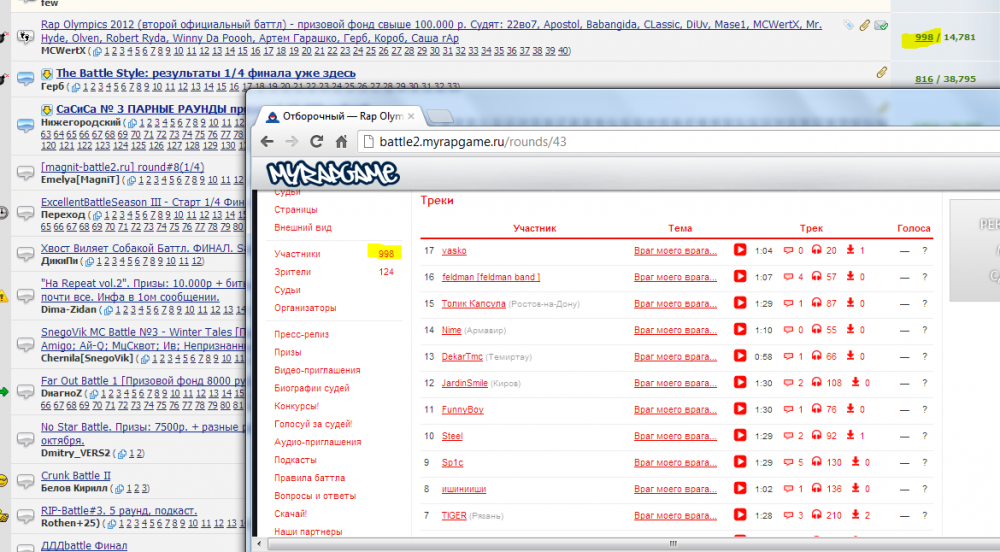
Task: Click thread status icon for Rap Olympics 2012
Action: tap(26, 36)
